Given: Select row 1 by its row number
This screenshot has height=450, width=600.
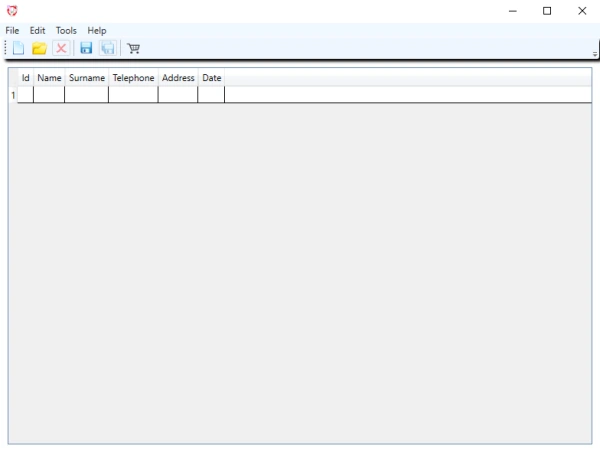Looking at the screenshot, I should point(13,95).
